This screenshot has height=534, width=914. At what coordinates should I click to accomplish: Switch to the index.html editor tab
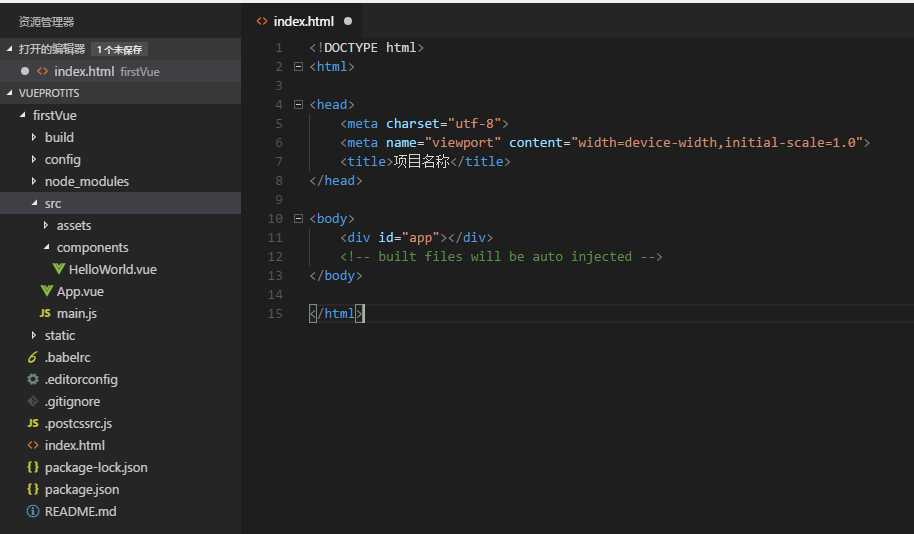pos(304,21)
